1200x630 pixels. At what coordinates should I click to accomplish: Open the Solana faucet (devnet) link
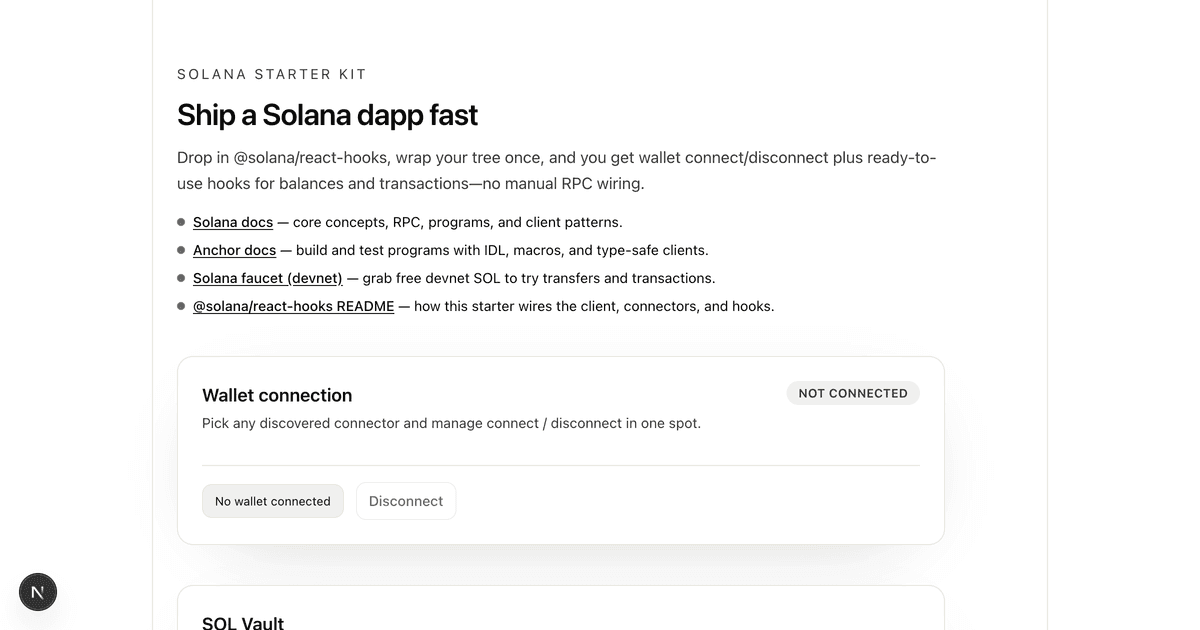click(267, 278)
